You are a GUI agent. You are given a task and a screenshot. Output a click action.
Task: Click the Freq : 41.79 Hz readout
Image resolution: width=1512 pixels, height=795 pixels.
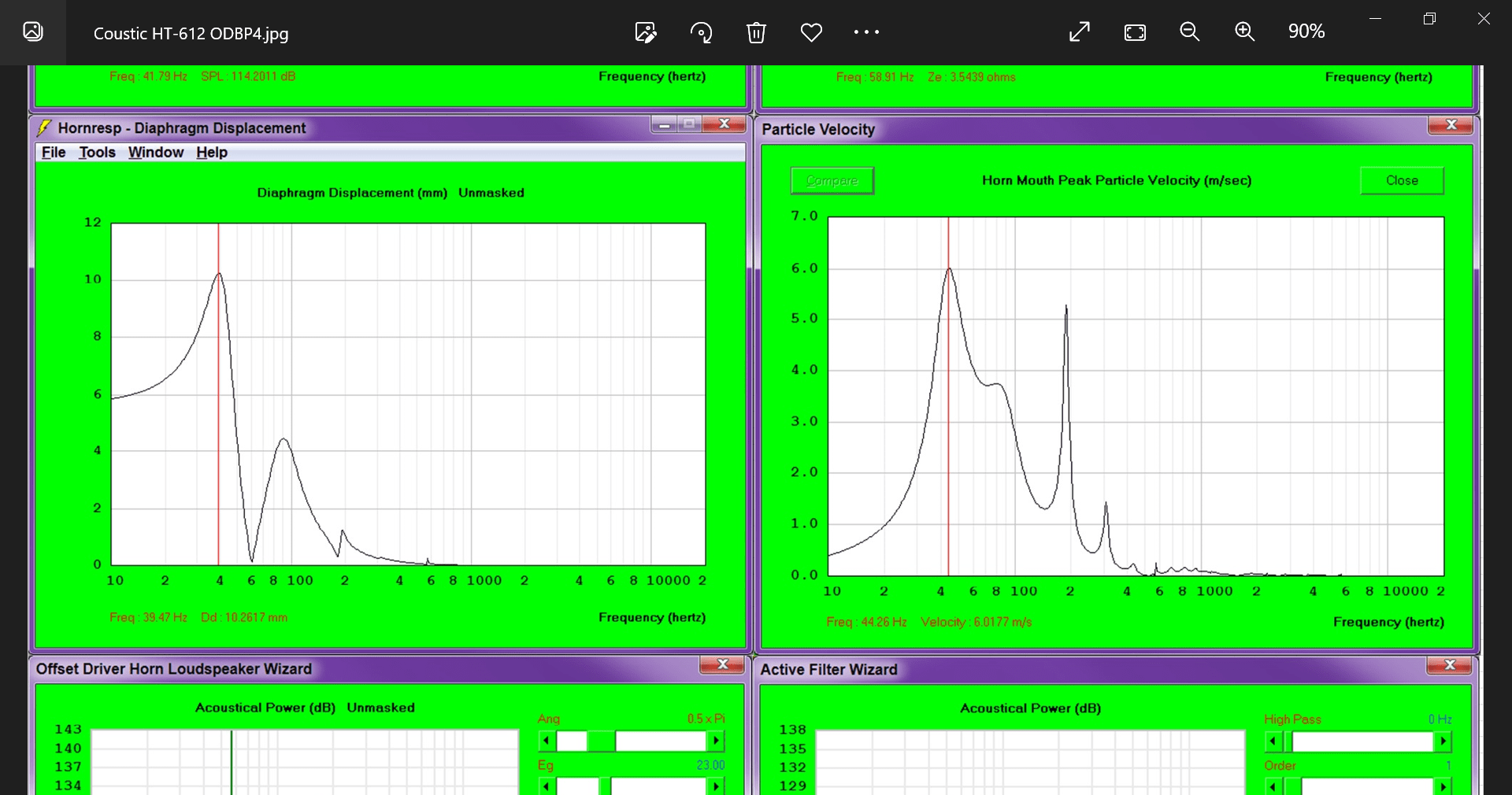pyautogui.click(x=148, y=76)
